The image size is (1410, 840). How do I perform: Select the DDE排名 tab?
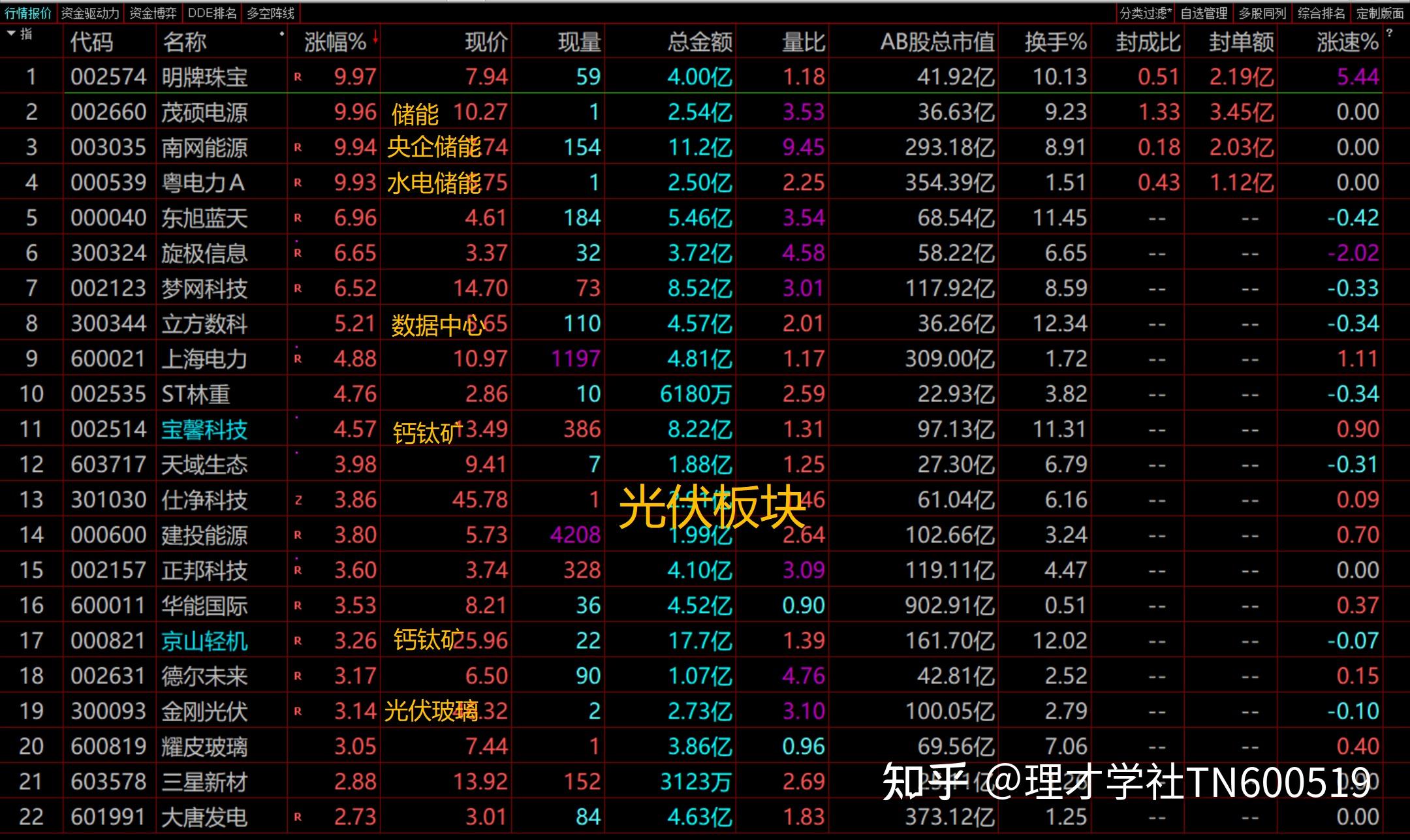coord(211,13)
